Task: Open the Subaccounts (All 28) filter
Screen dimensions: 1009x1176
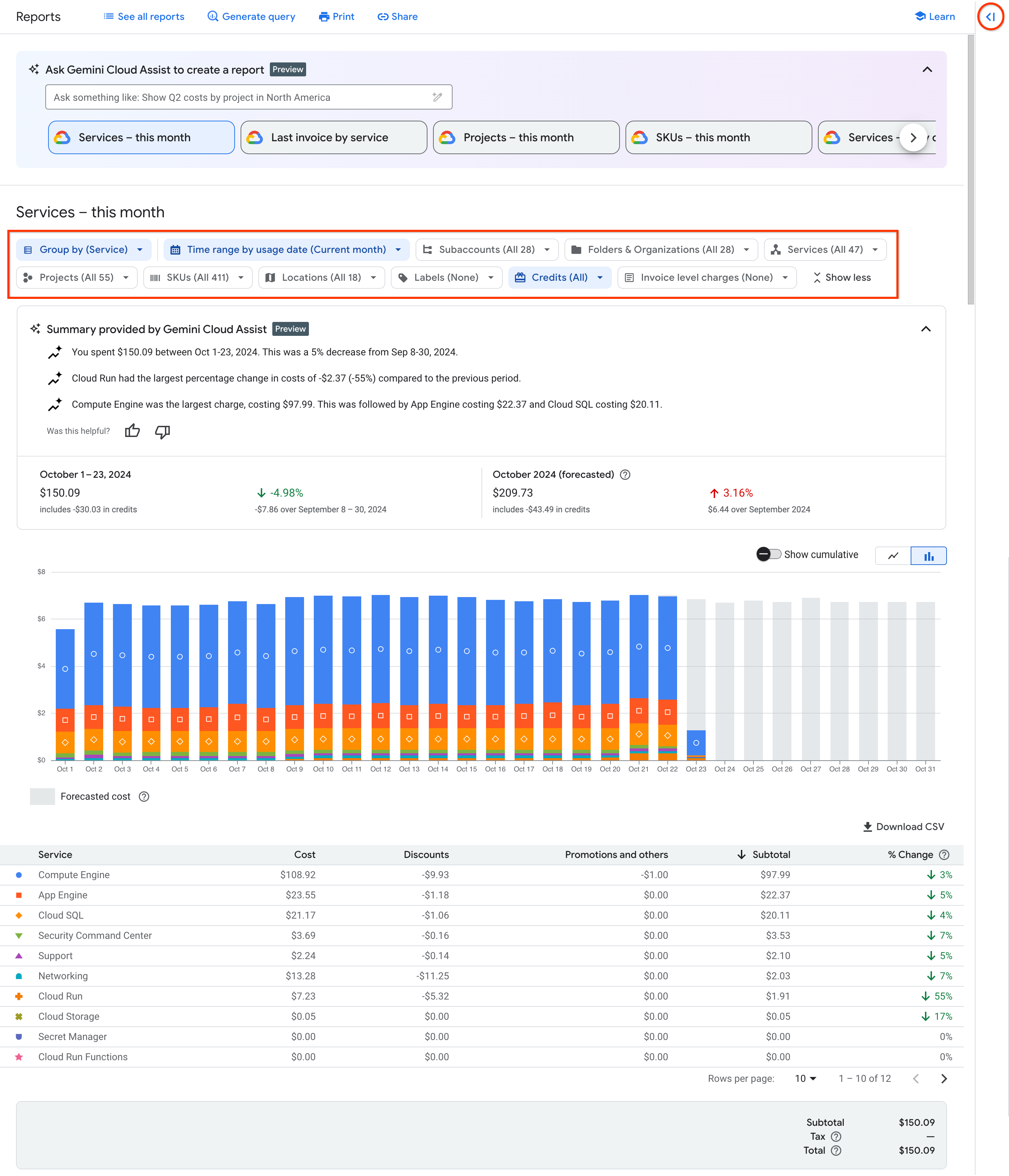Action: 487,249
